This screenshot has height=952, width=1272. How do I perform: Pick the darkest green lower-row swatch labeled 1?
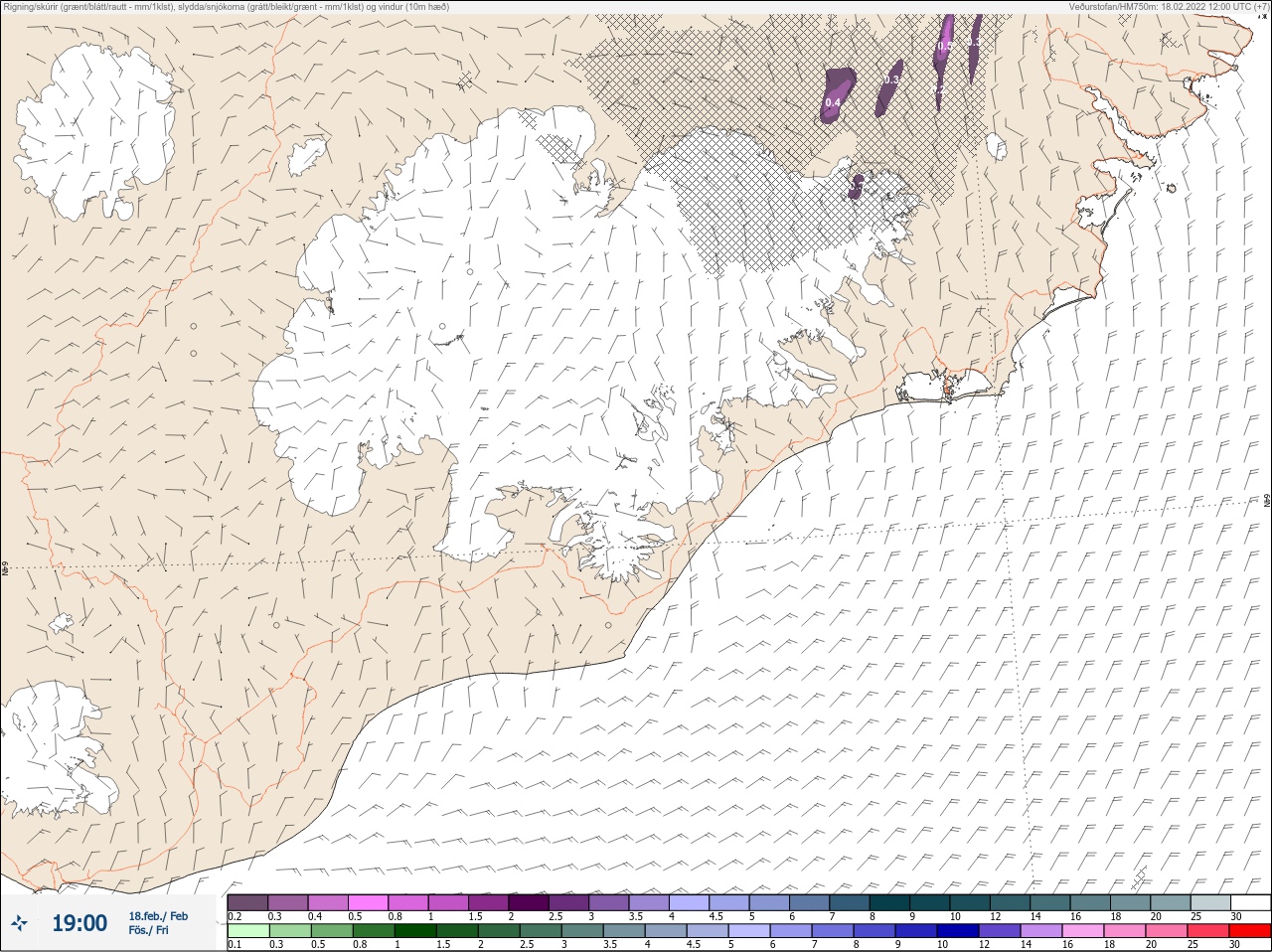pyautogui.click(x=415, y=932)
